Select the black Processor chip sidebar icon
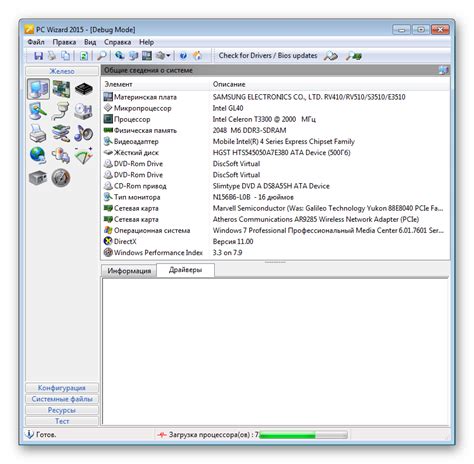 [84, 89]
